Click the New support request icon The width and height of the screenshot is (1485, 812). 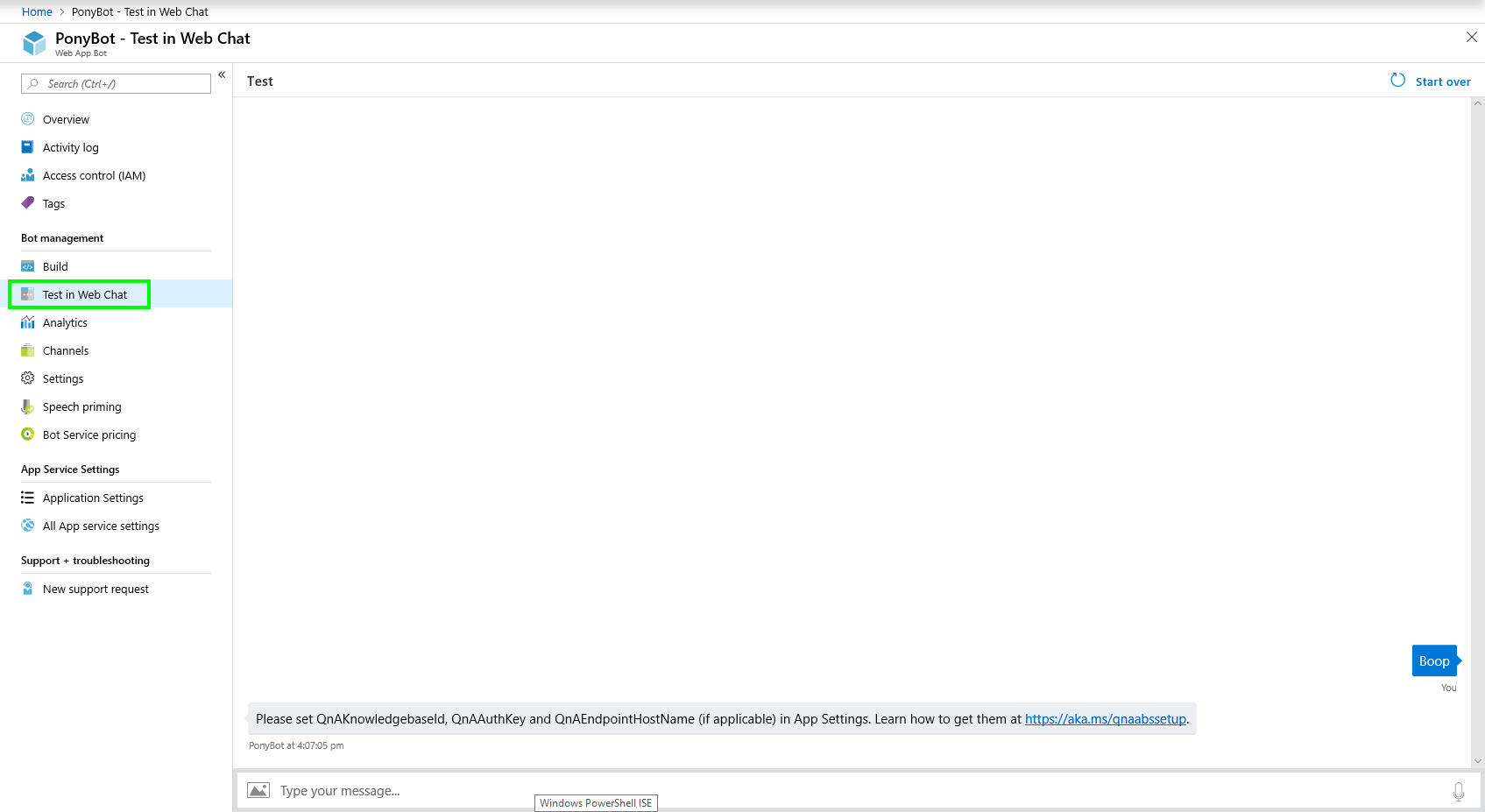[x=28, y=589]
